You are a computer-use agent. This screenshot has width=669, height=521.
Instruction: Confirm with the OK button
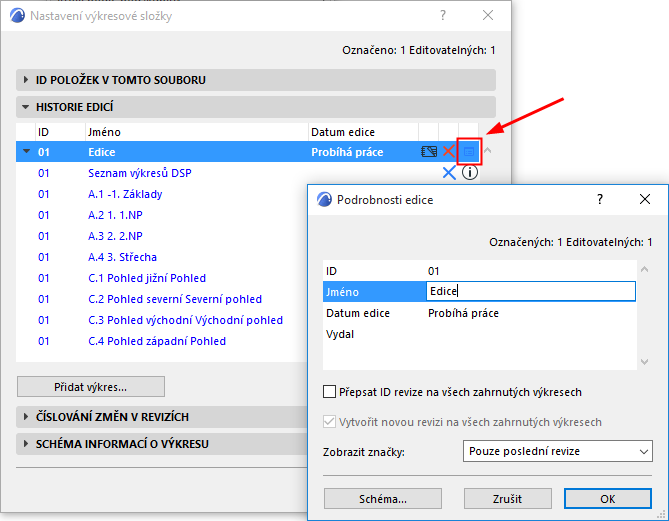pos(608,499)
